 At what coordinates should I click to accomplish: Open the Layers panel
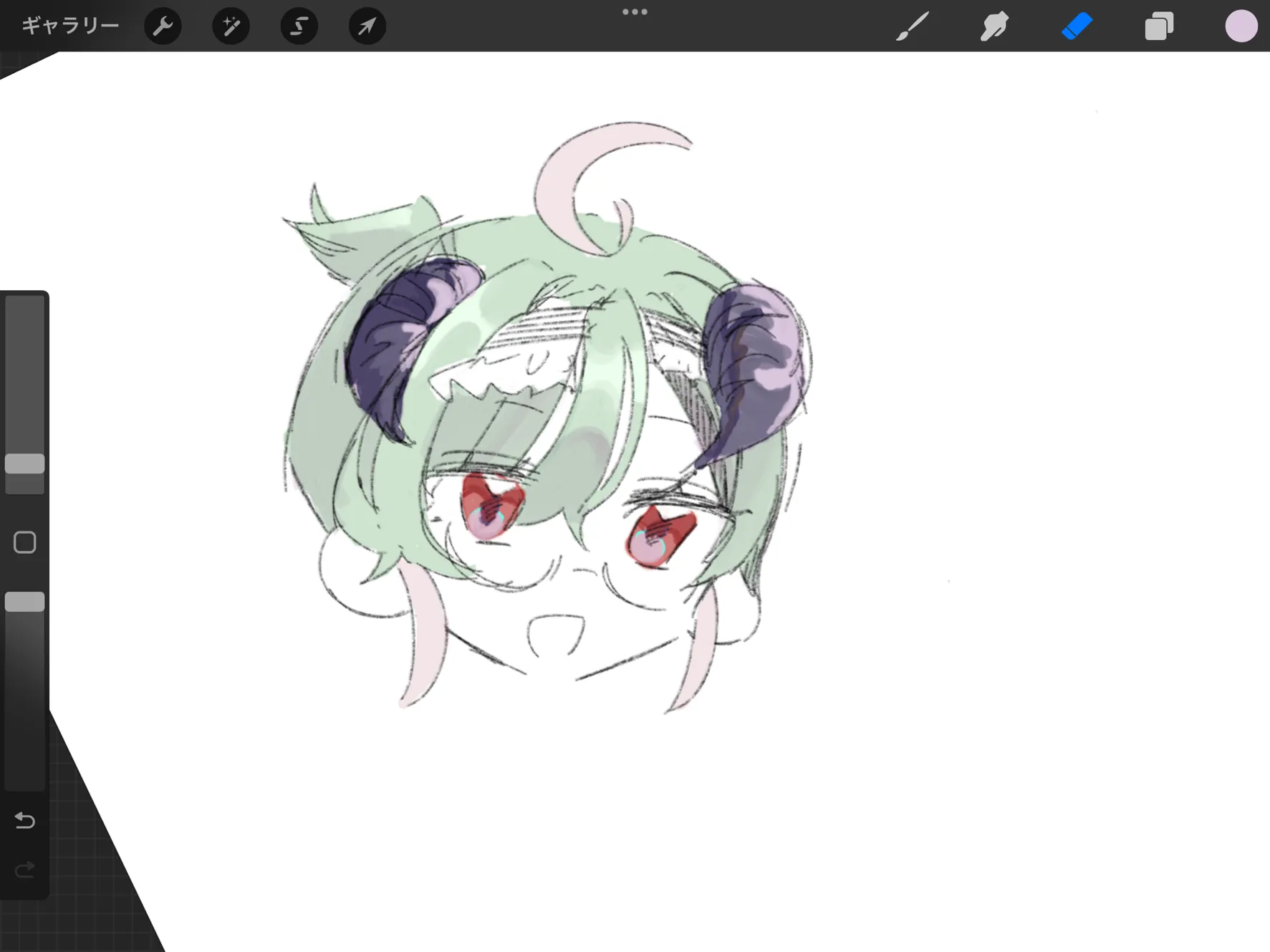[x=1159, y=27]
